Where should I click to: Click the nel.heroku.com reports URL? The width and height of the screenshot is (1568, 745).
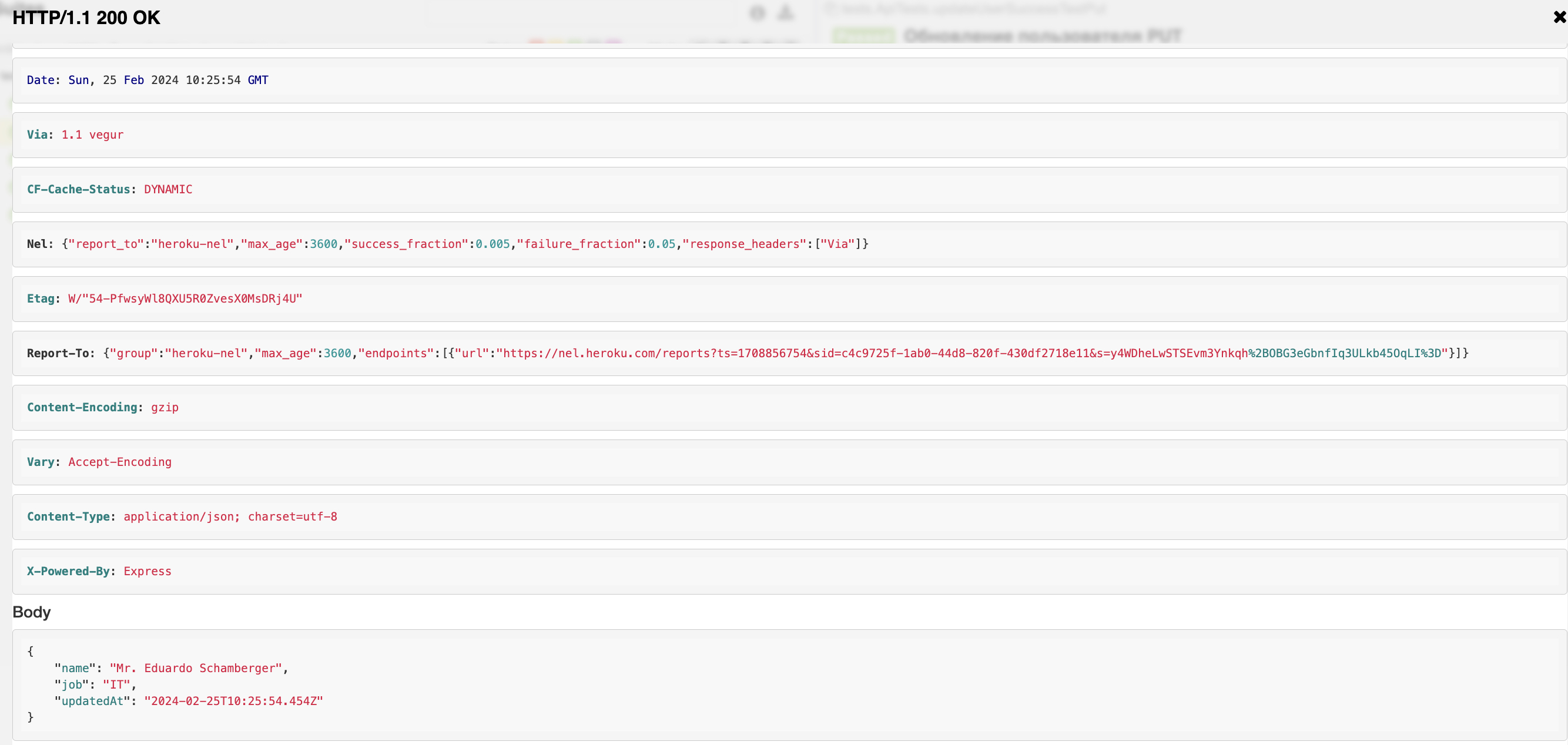(972, 353)
